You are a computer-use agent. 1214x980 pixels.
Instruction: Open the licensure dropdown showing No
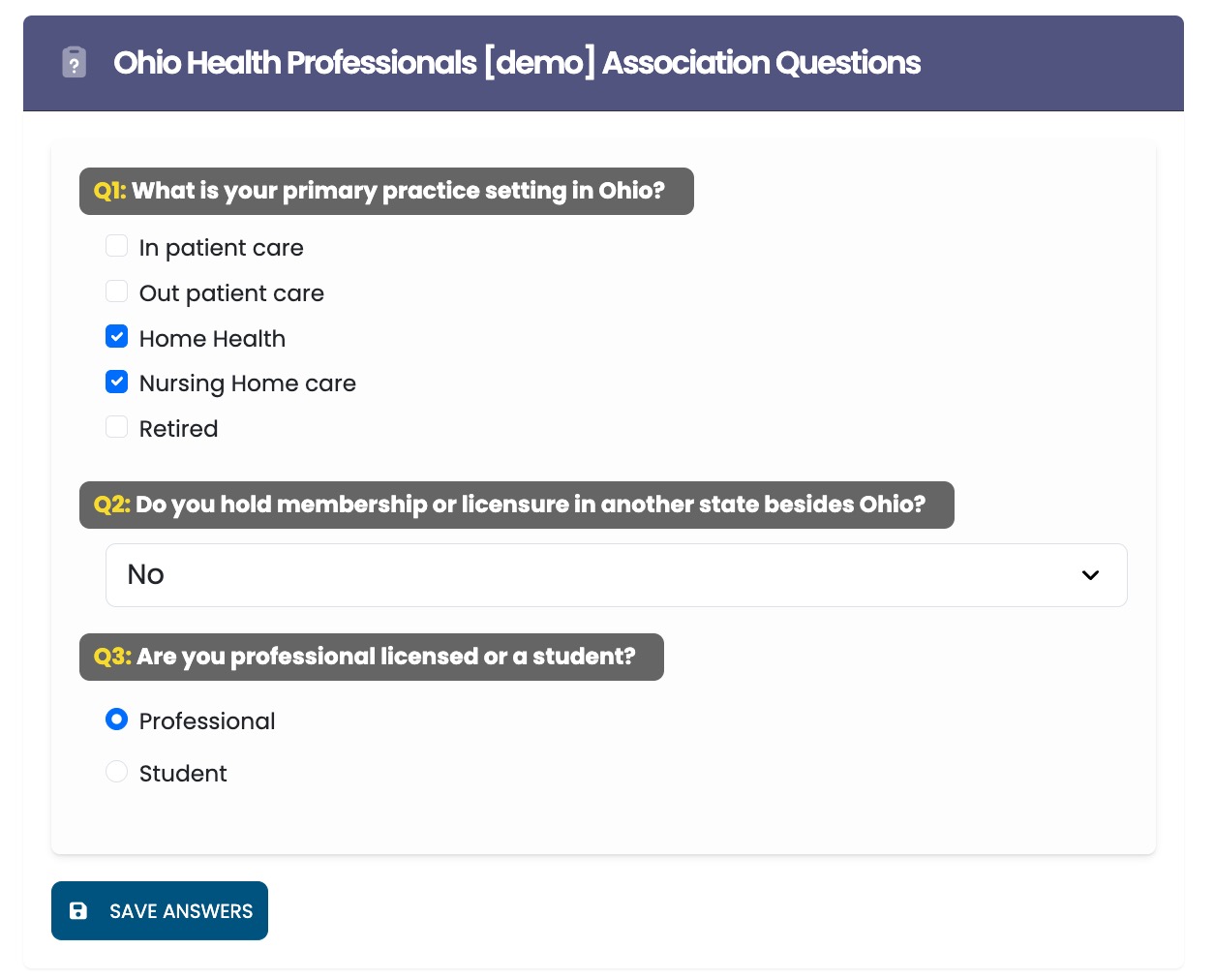(x=616, y=575)
